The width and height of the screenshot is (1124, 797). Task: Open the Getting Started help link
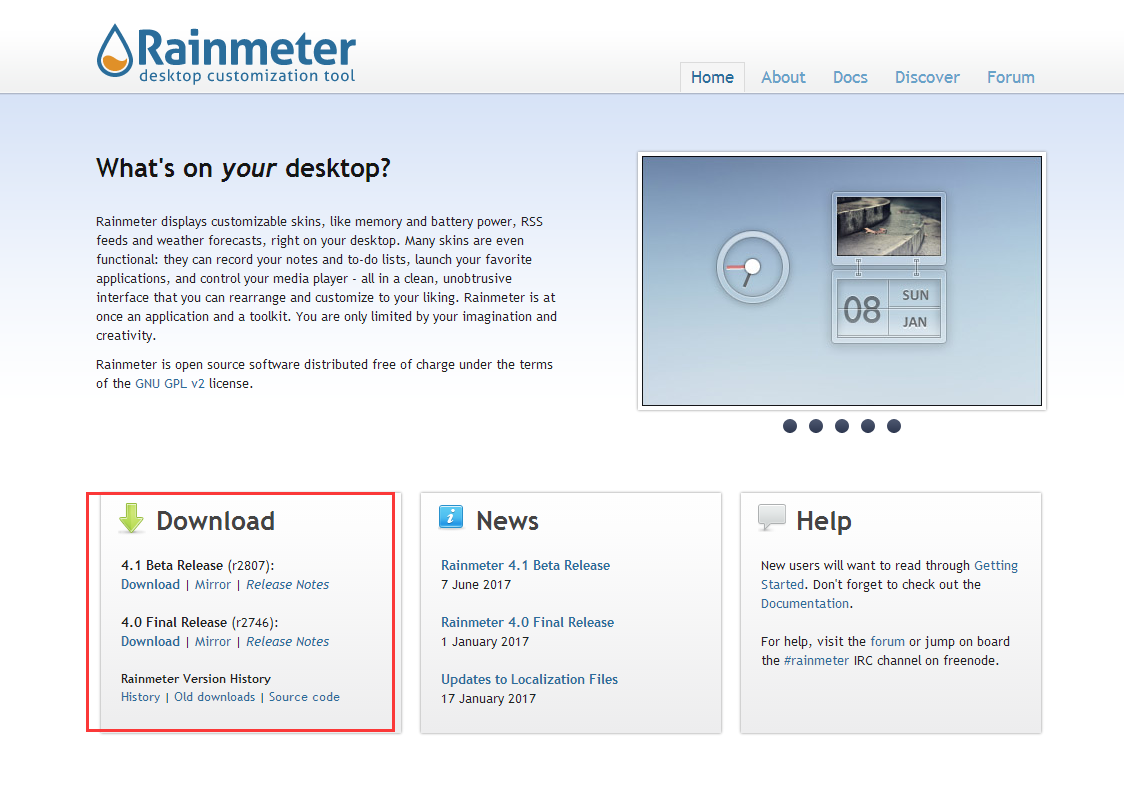click(995, 565)
